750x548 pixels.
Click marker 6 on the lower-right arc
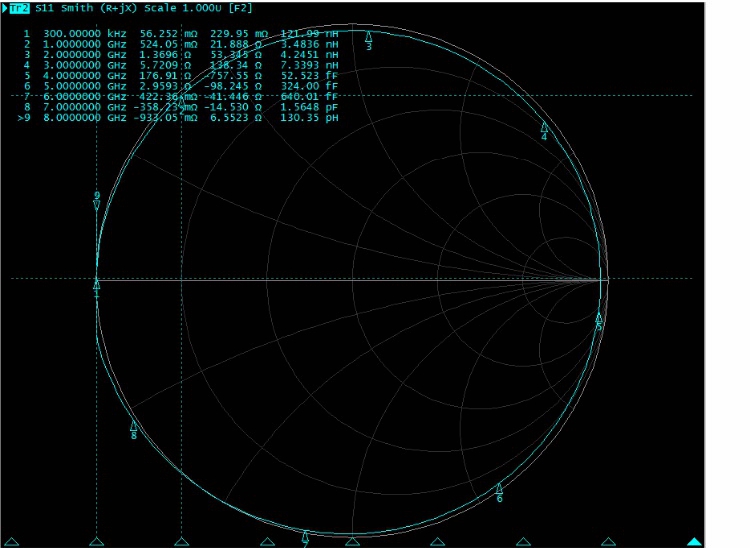[x=499, y=491]
